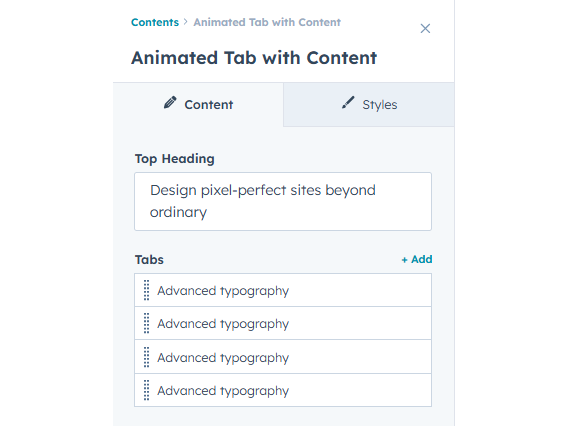Open the third Advanced typography row
This screenshot has width=568, height=426.
[x=283, y=357]
